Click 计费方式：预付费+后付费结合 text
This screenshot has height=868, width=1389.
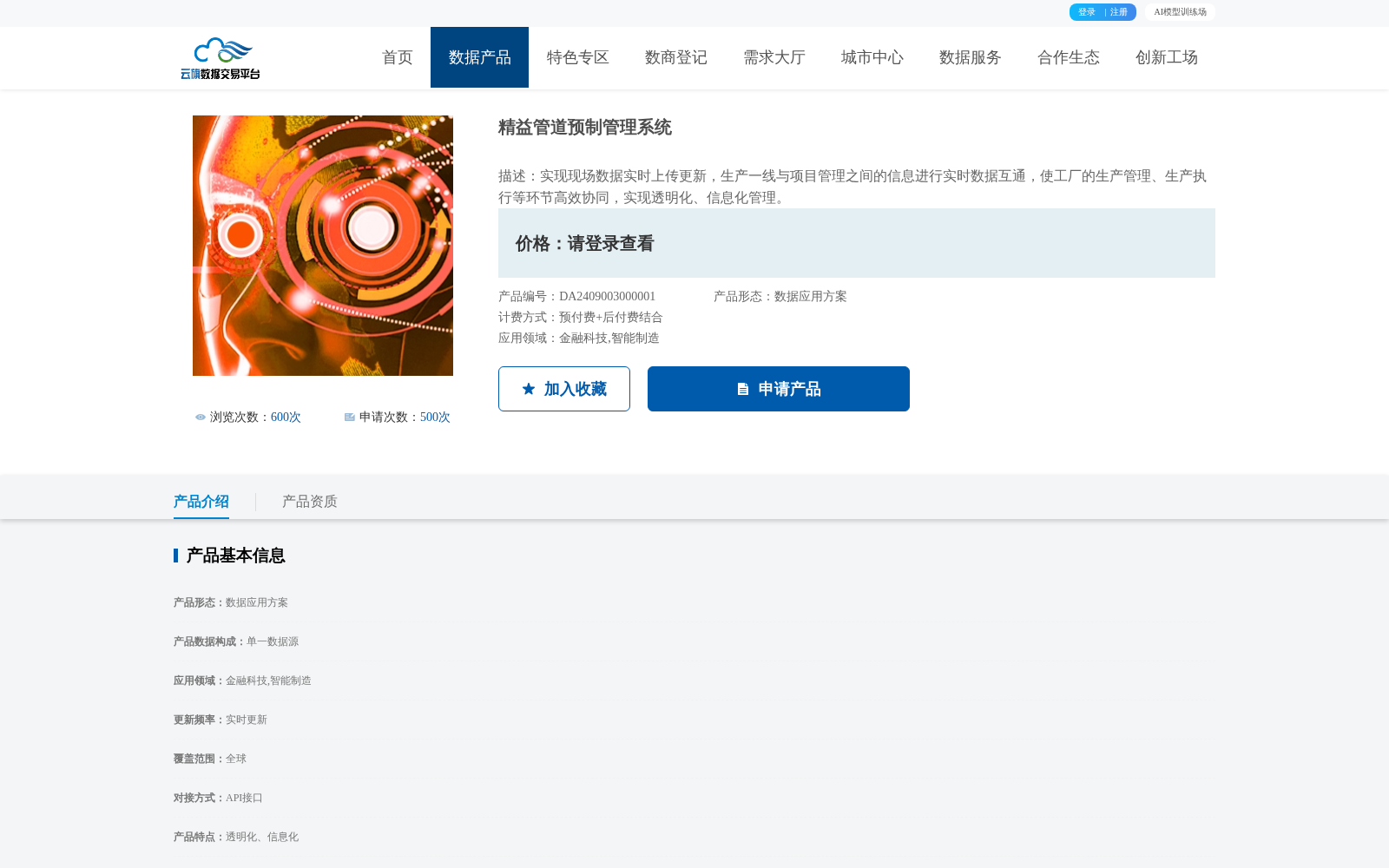pyautogui.click(x=581, y=318)
